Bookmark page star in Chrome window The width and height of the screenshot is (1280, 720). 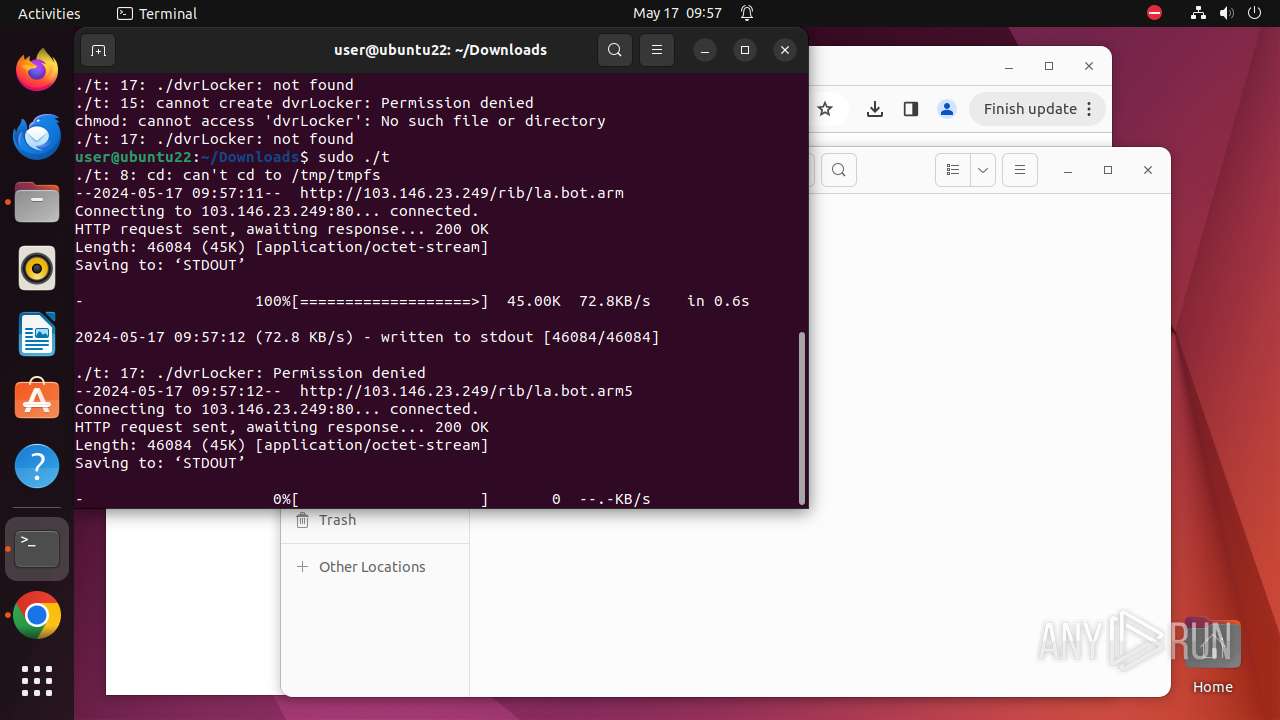(x=825, y=109)
